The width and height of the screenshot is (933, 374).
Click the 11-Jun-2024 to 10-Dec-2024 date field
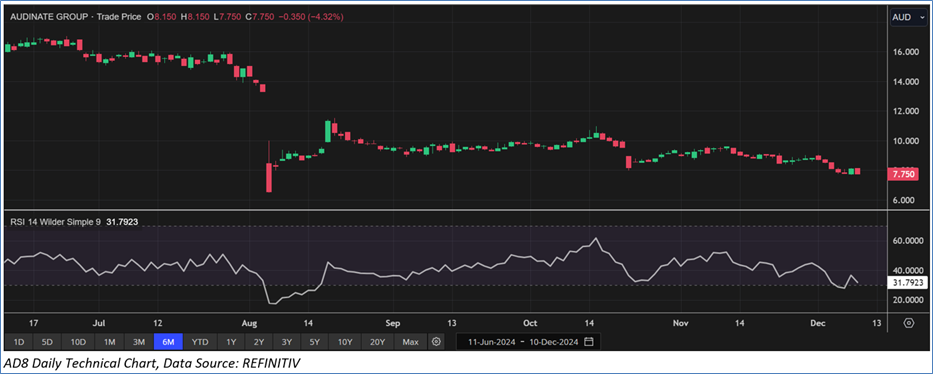coord(528,342)
